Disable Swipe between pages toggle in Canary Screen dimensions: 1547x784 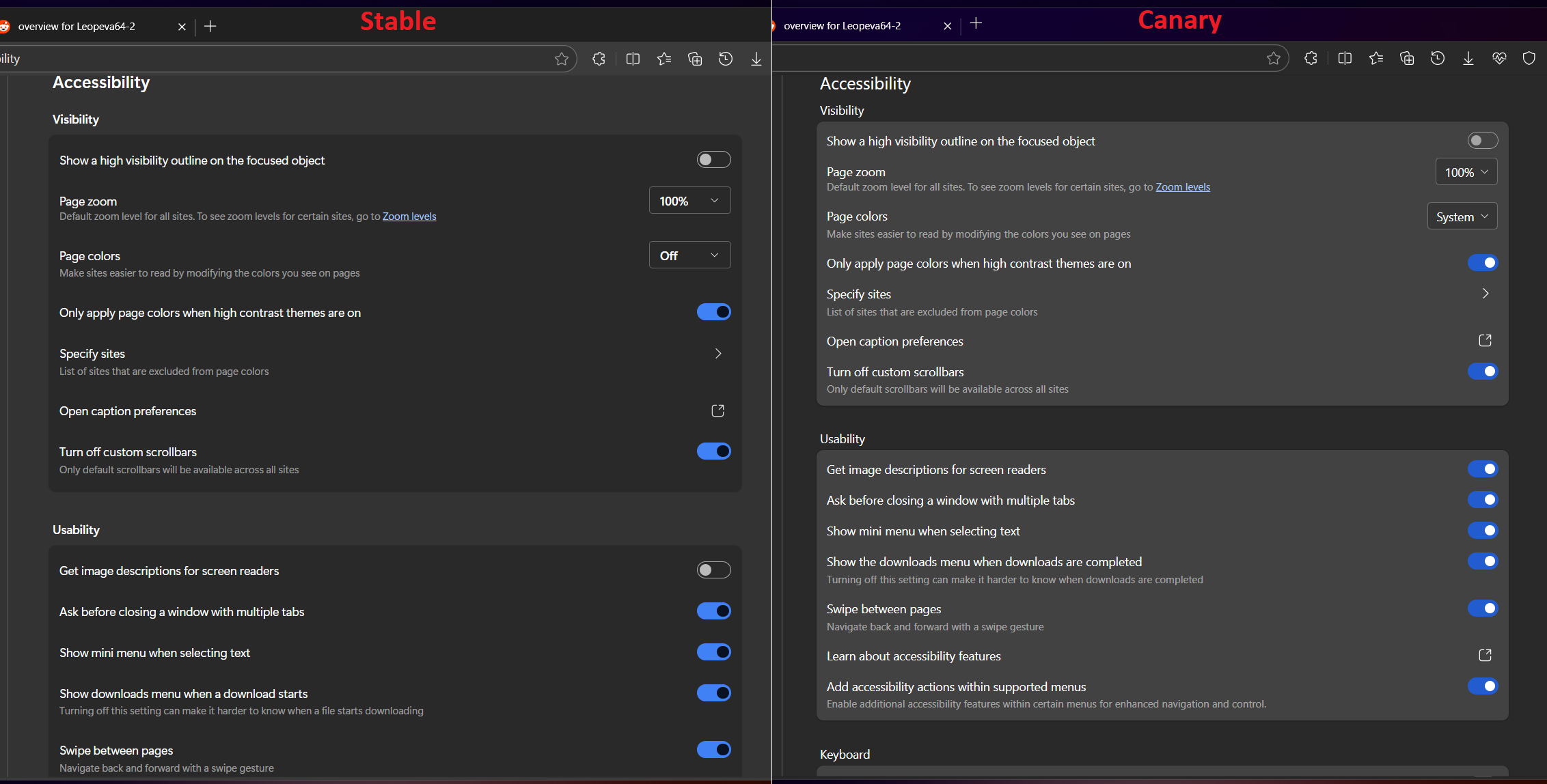[x=1482, y=608]
